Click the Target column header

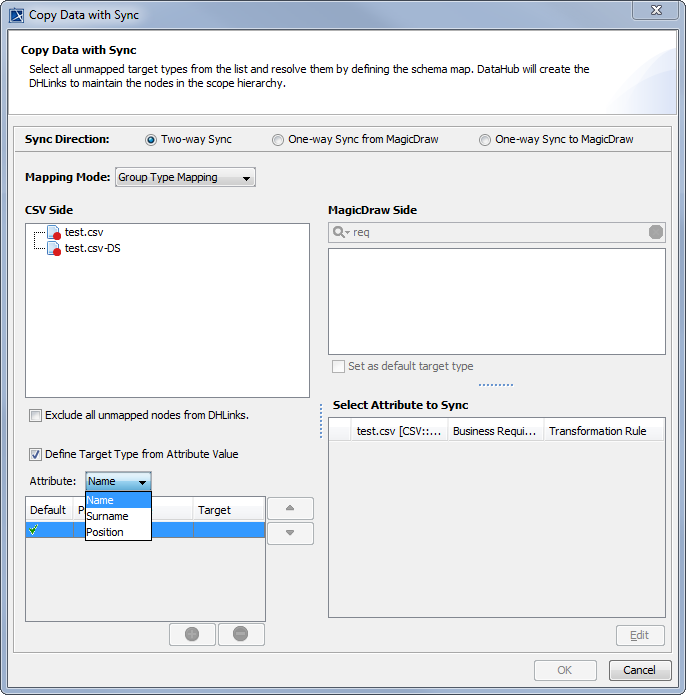tap(229, 510)
